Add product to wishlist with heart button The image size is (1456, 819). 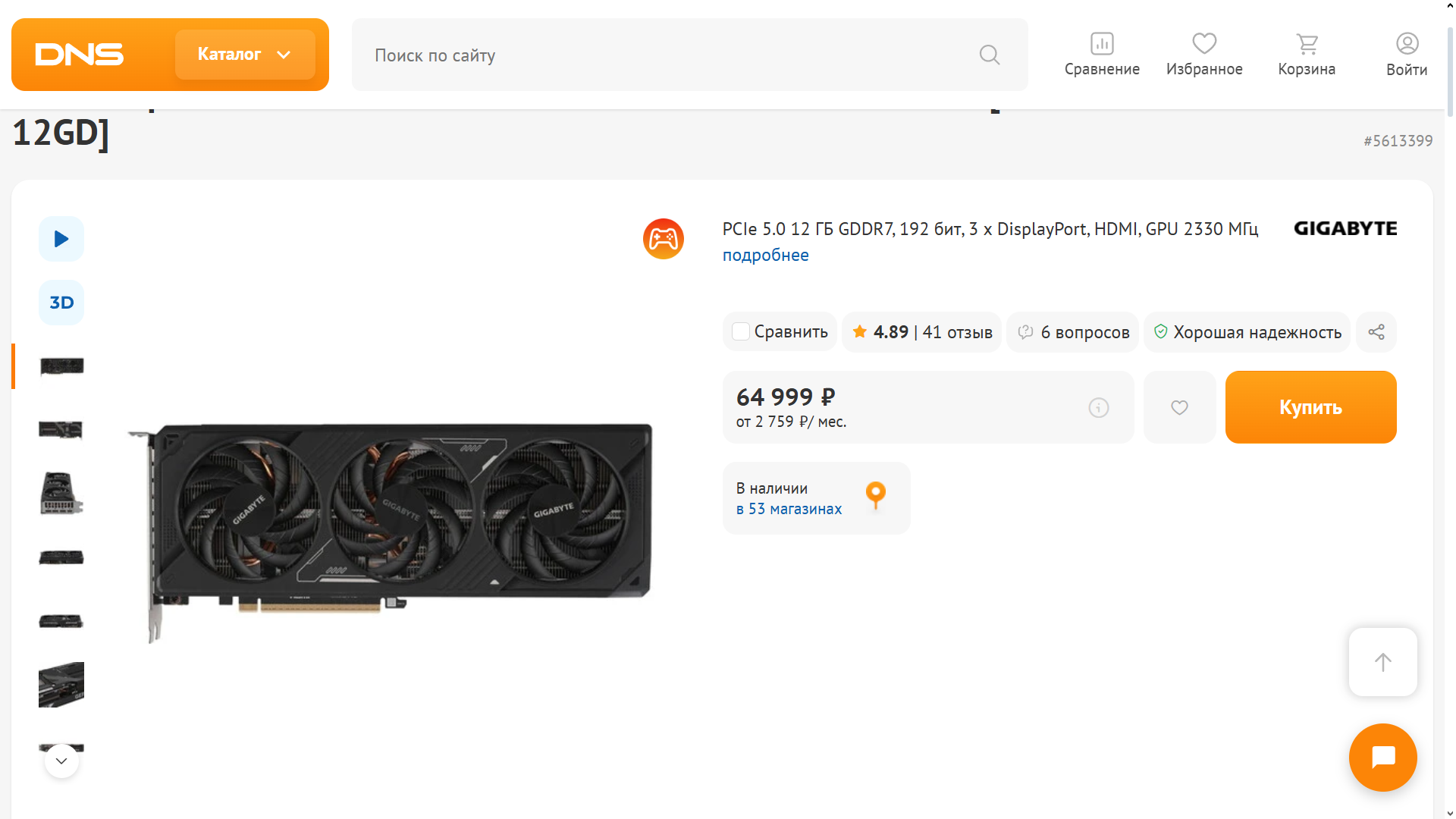1179,407
